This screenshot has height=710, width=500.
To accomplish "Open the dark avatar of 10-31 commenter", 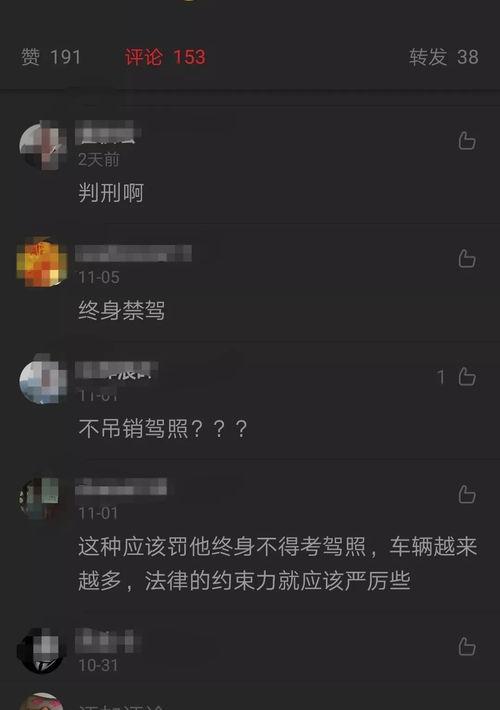I will [41, 650].
